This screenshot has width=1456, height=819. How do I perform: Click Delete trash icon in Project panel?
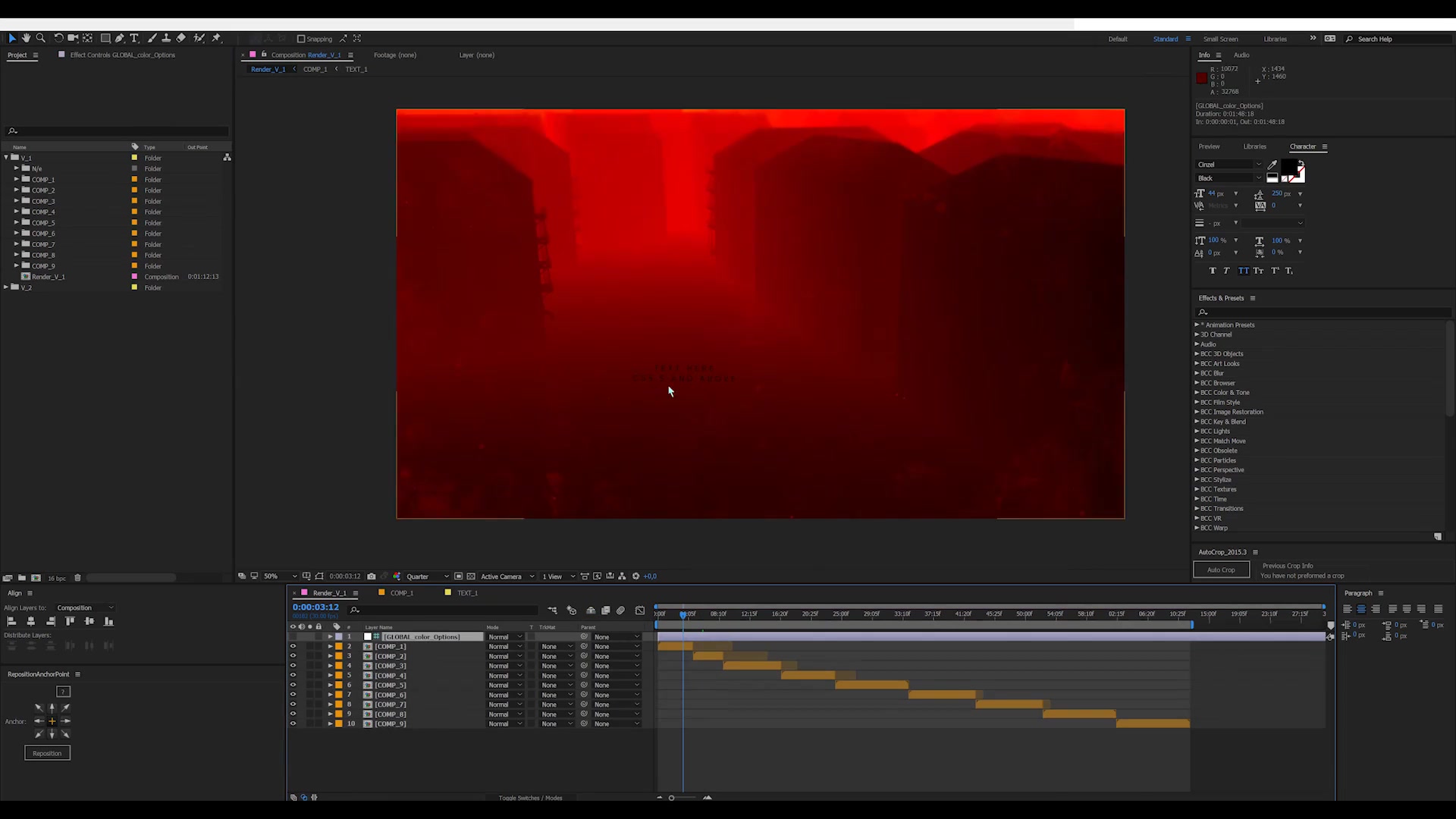77,578
